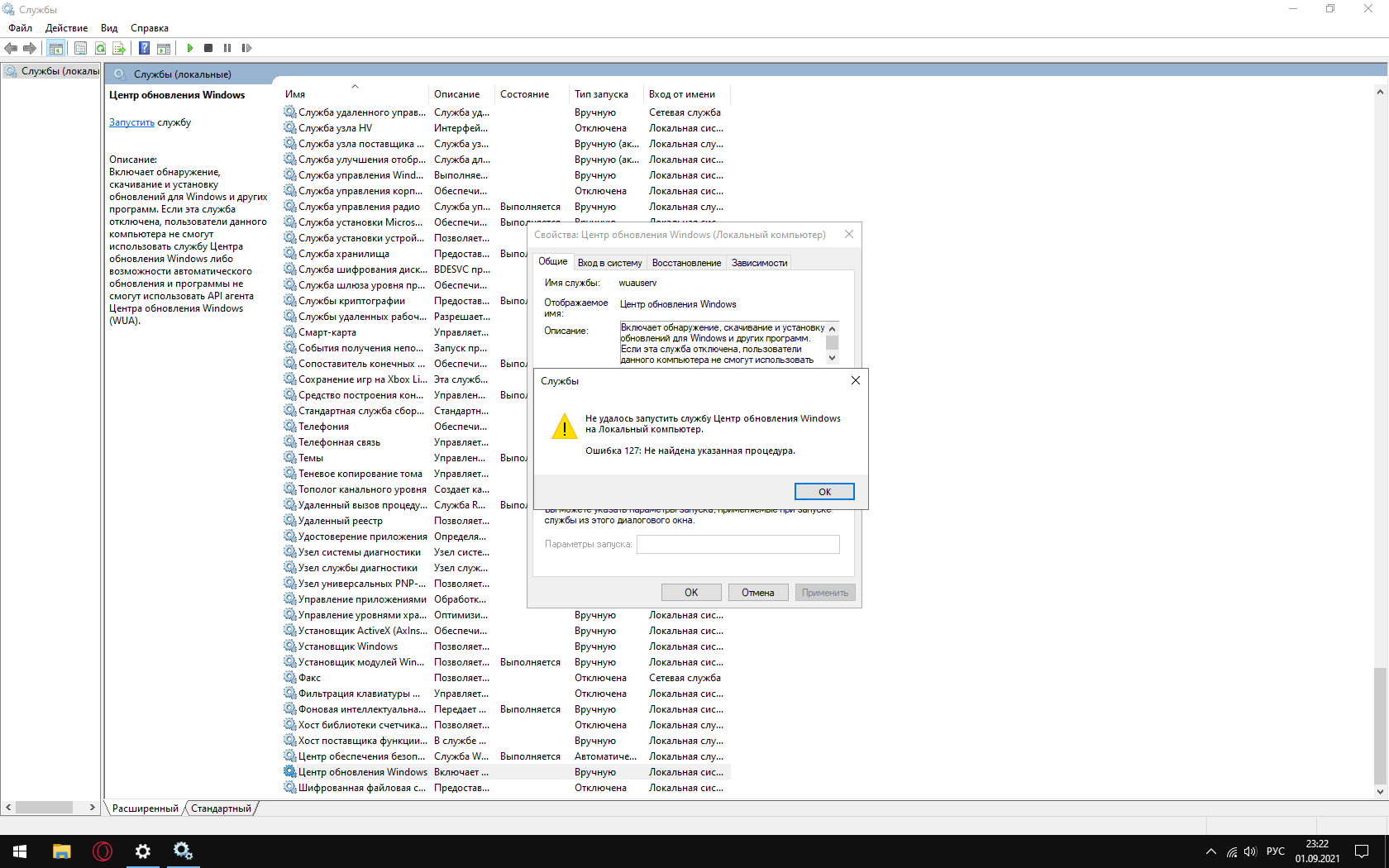The image size is (1389, 868).
Task: Click the services list scroll-up arrow
Action: click(x=1380, y=93)
